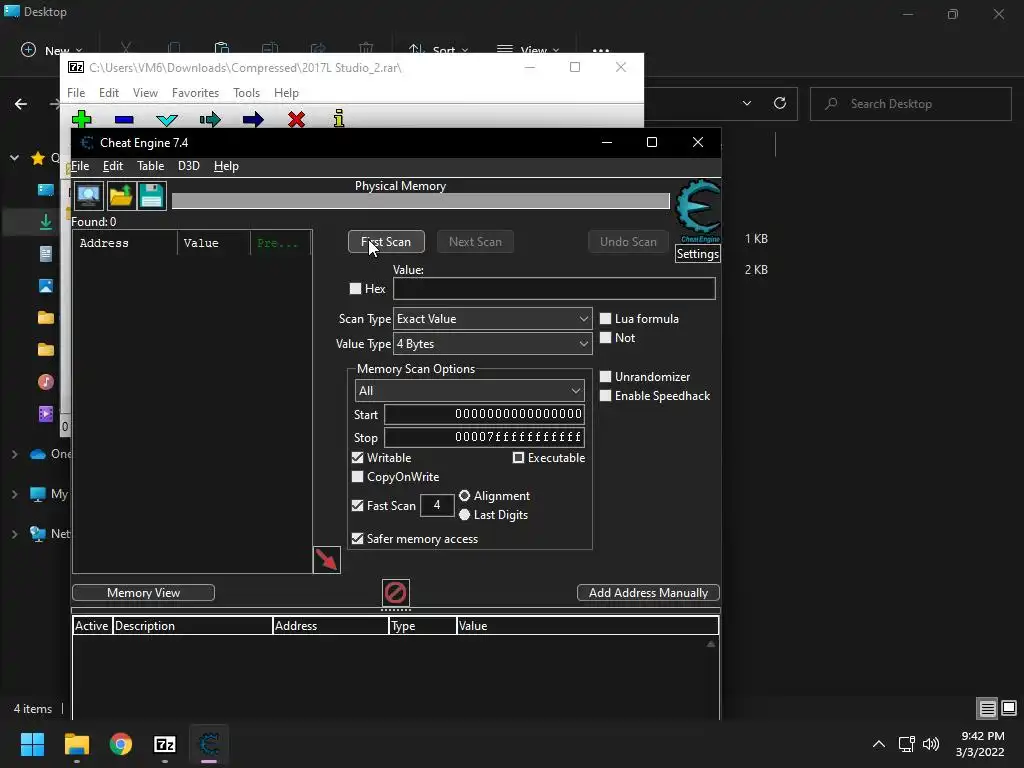
Task: Open Chrome from the taskbar
Action: coord(121,744)
